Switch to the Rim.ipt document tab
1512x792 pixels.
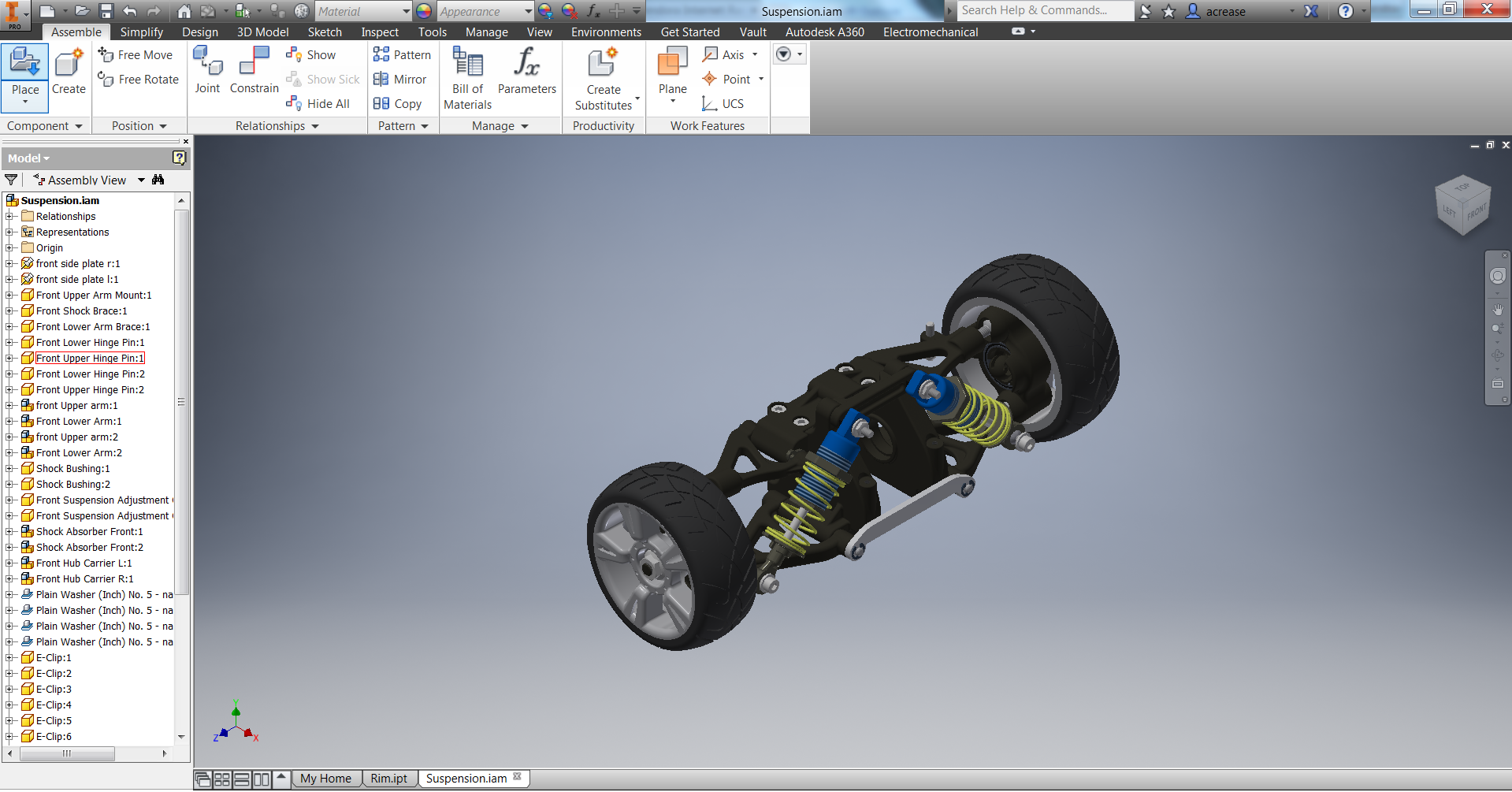click(x=389, y=778)
